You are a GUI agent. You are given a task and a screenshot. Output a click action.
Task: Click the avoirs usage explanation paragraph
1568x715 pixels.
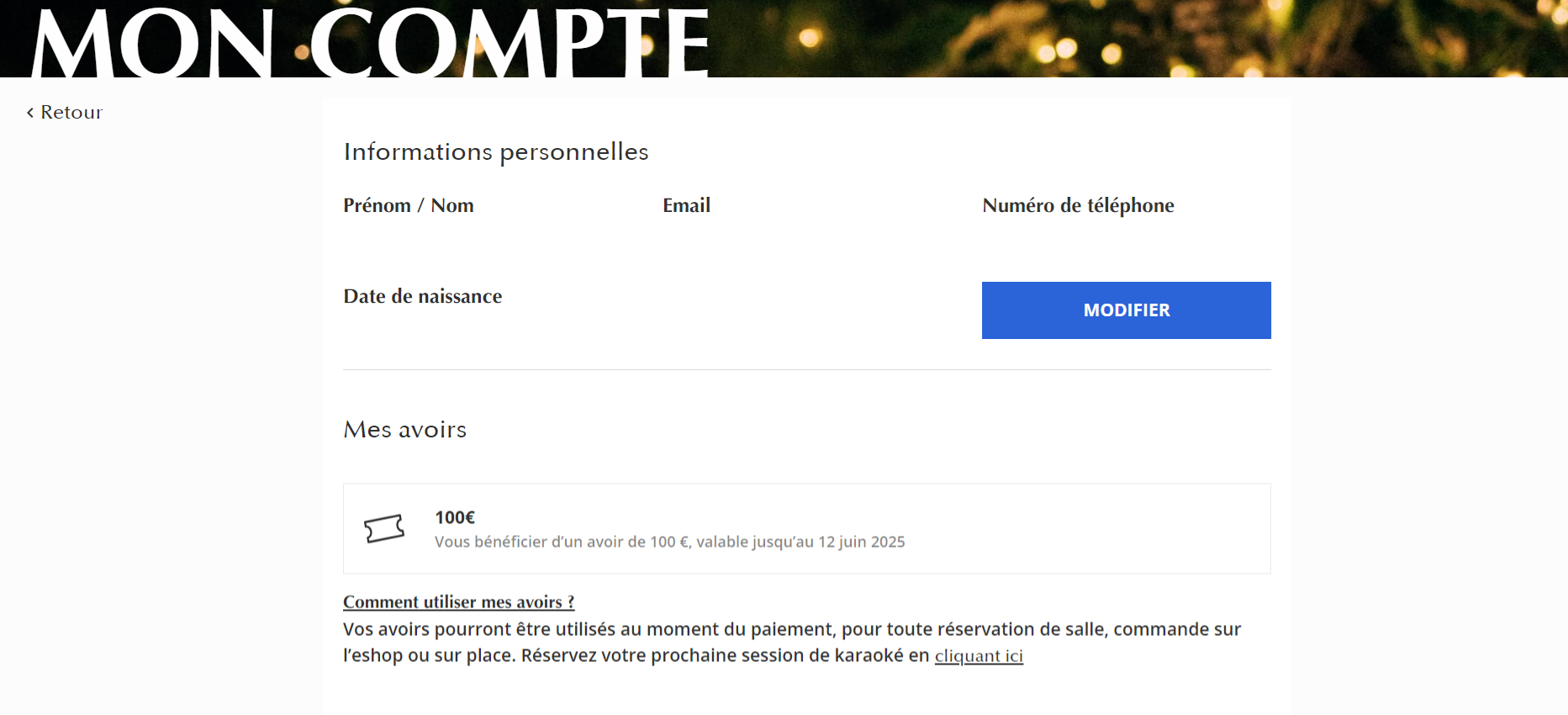(792, 643)
